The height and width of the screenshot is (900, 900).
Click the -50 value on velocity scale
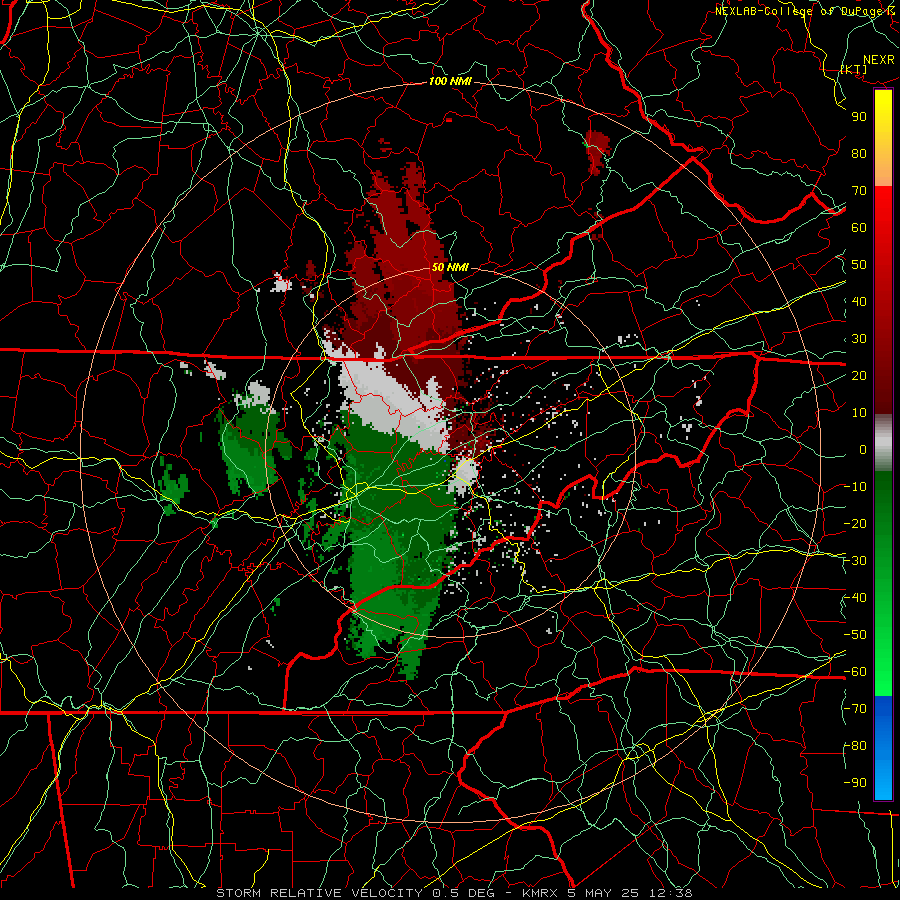pos(855,634)
